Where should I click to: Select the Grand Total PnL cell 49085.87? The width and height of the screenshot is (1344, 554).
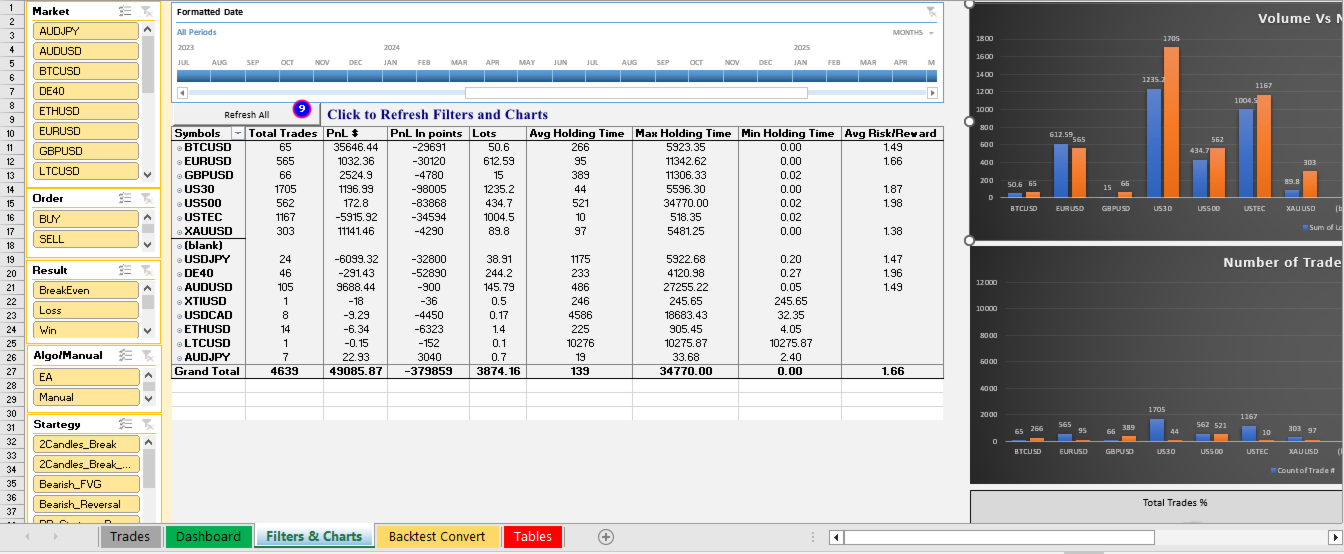pyautogui.click(x=355, y=371)
